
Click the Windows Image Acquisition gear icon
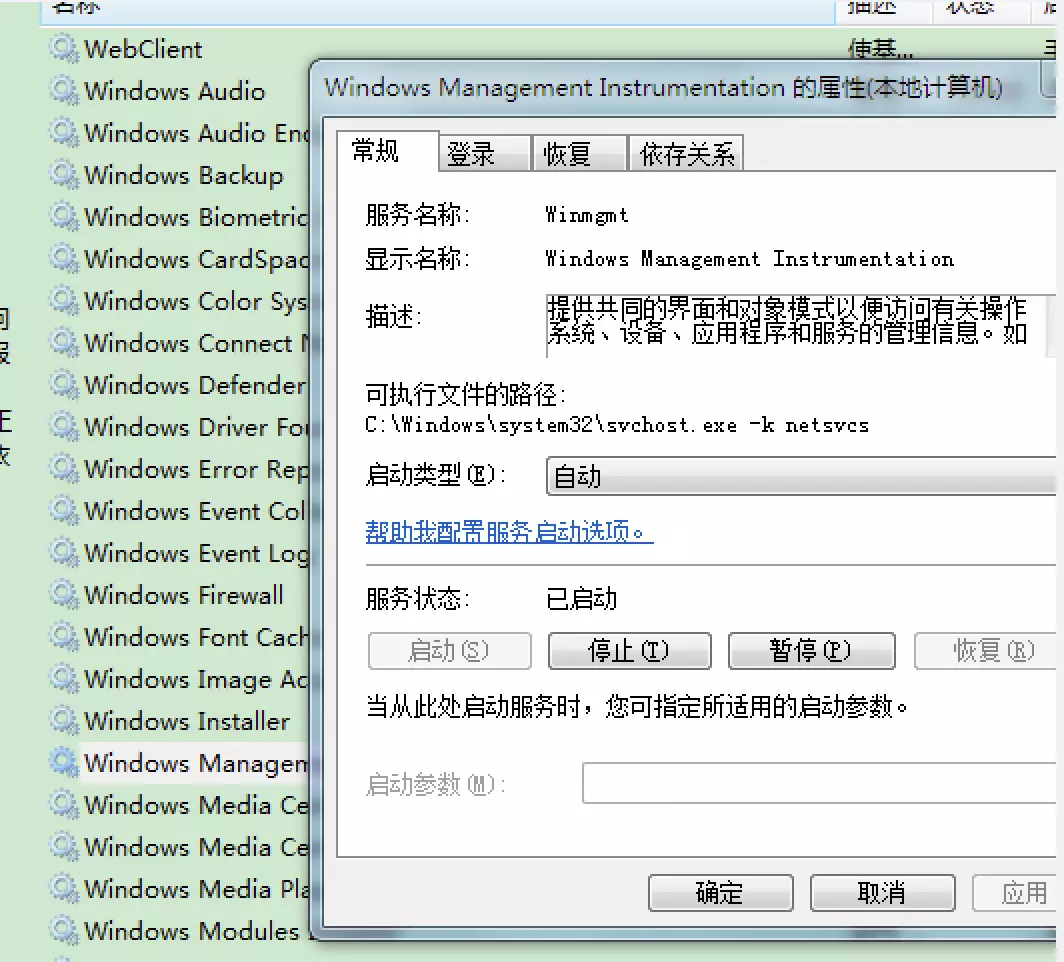tap(64, 679)
